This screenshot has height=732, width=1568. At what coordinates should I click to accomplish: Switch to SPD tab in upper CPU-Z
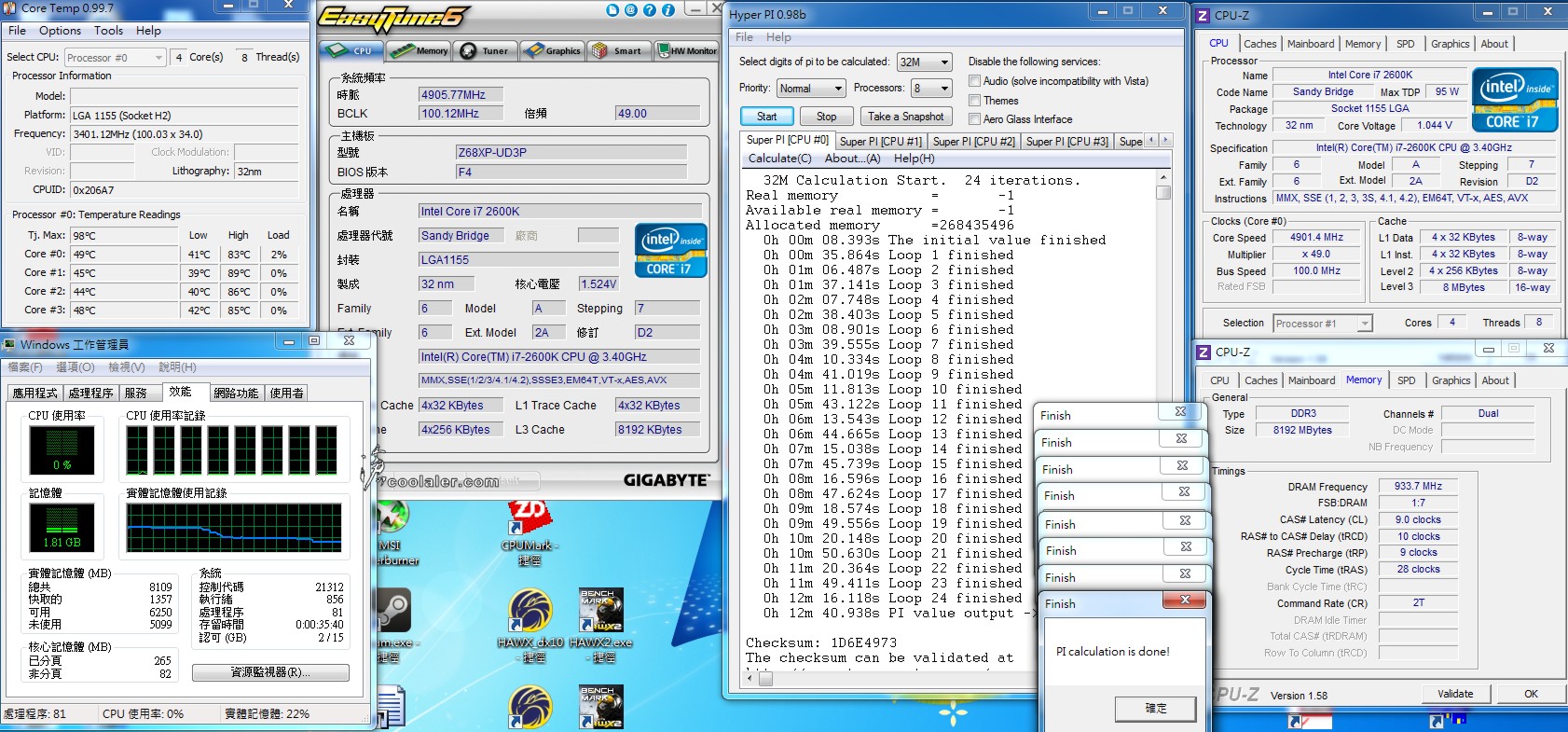click(1406, 44)
